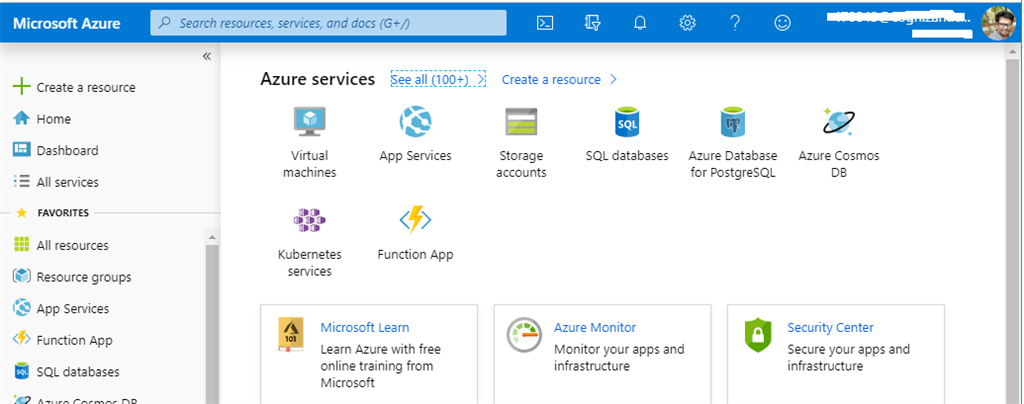Image resolution: width=1024 pixels, height=404 pixels.
Task: Click the Security Center shield icon
Action: pos(758,335)
